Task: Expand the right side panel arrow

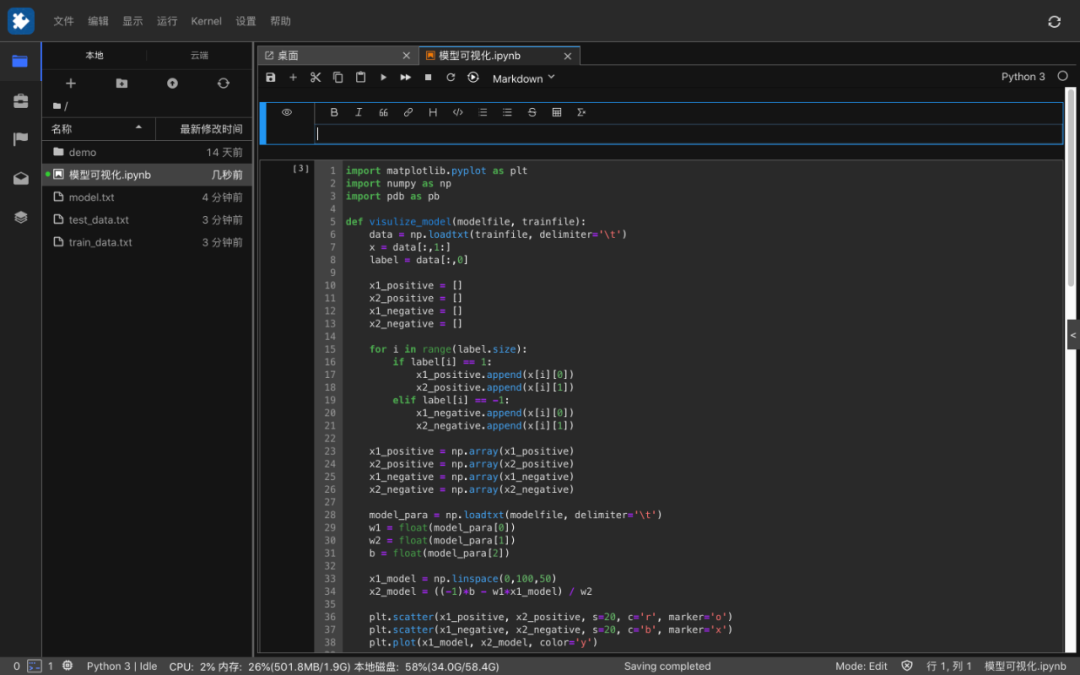Action: point(1073,335)
